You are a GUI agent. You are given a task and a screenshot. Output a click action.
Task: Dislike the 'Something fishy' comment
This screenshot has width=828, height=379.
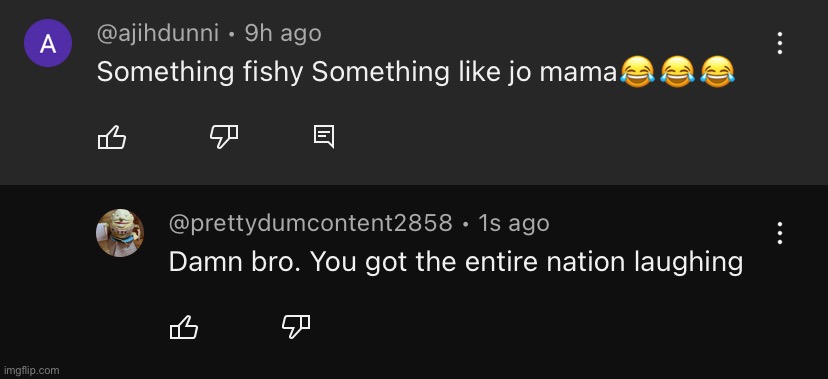[x=224, y=137]
